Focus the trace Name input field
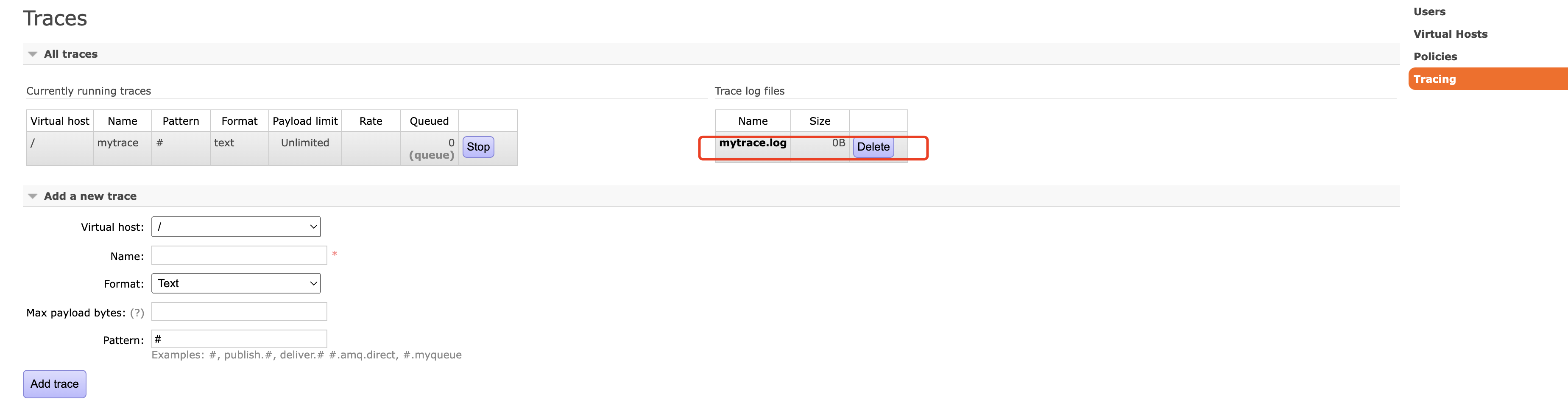The width and height of the screenshot is (1568, 414). [x=239, y=256]
